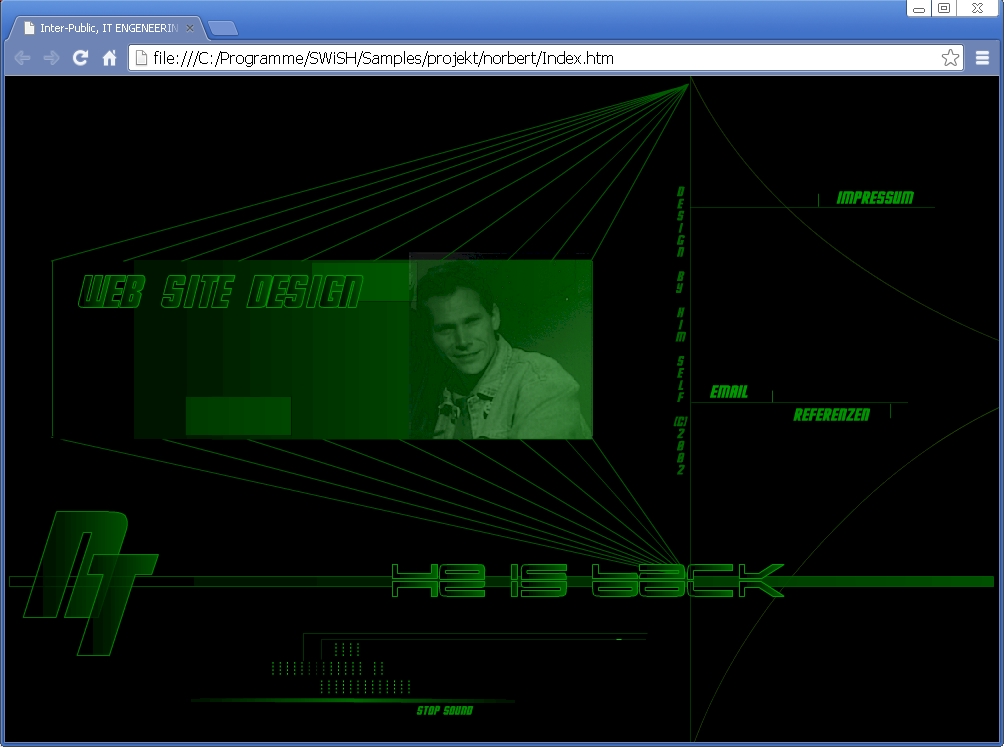Click the Web Site Design heading
Screen dimensions: 1004x747
click(x=220, y=292)
